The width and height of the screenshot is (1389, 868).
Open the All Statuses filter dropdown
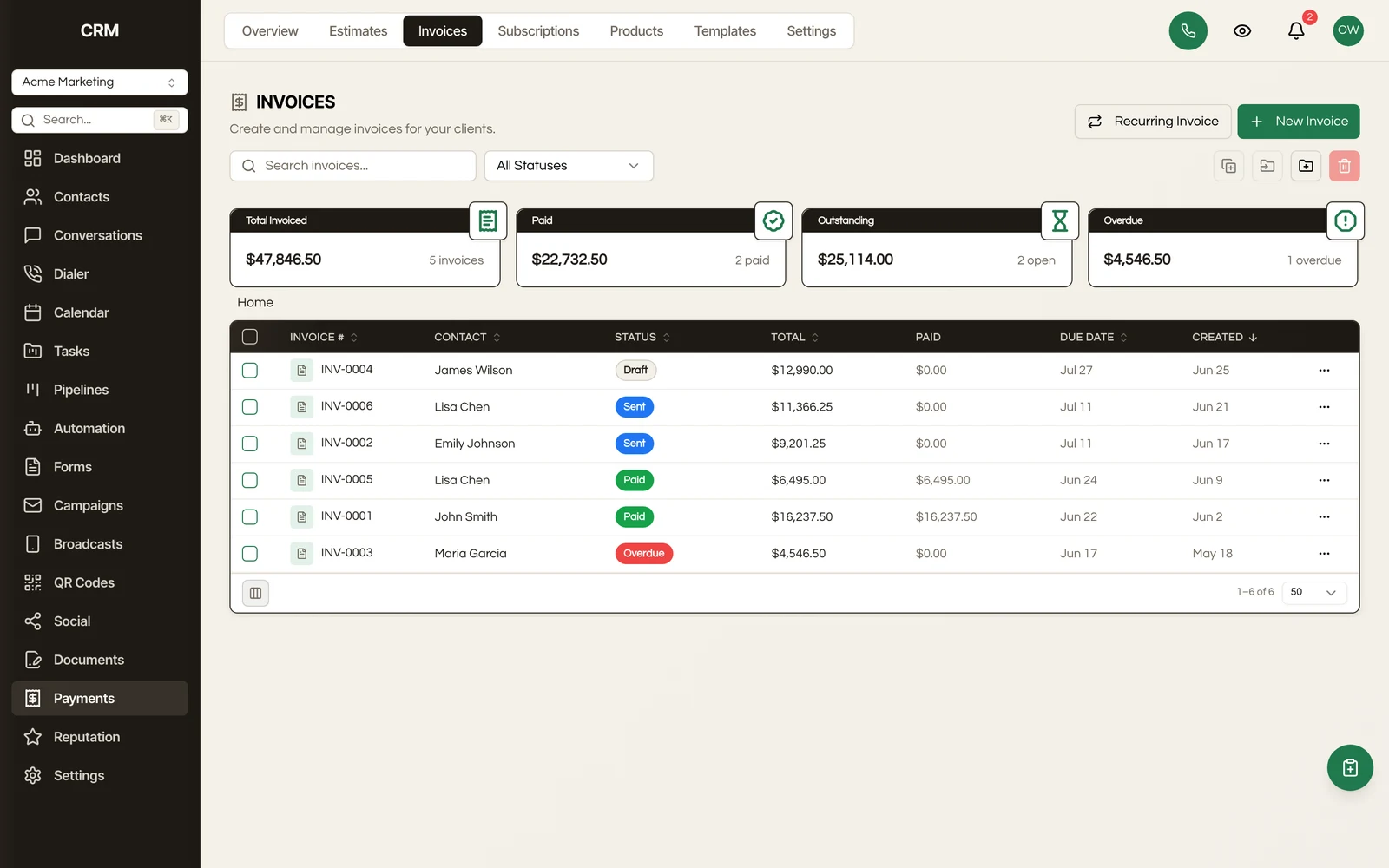569,166
